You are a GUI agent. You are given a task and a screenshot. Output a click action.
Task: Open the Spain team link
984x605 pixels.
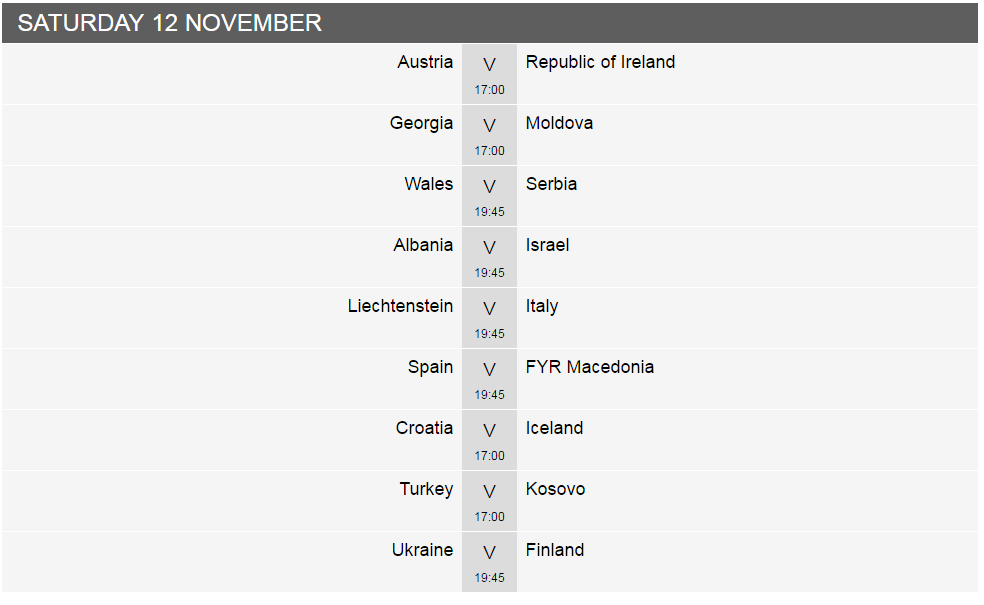coord(430,368)
